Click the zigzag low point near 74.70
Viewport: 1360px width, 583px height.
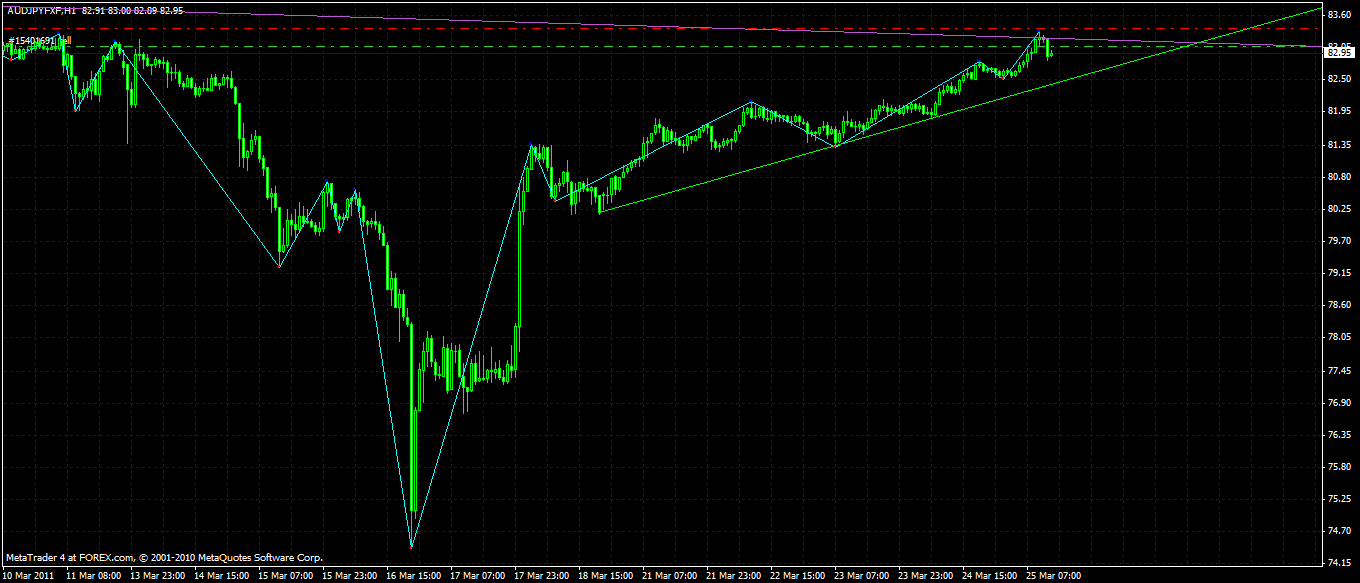coord(411,546)
